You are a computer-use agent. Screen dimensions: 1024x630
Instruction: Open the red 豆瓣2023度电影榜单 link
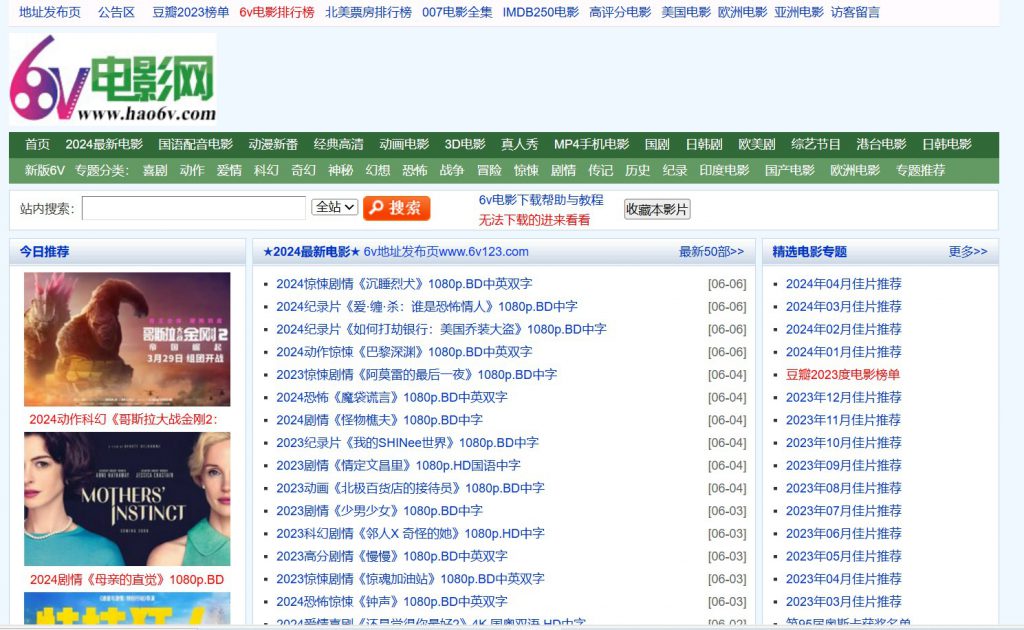coord(842,375)
